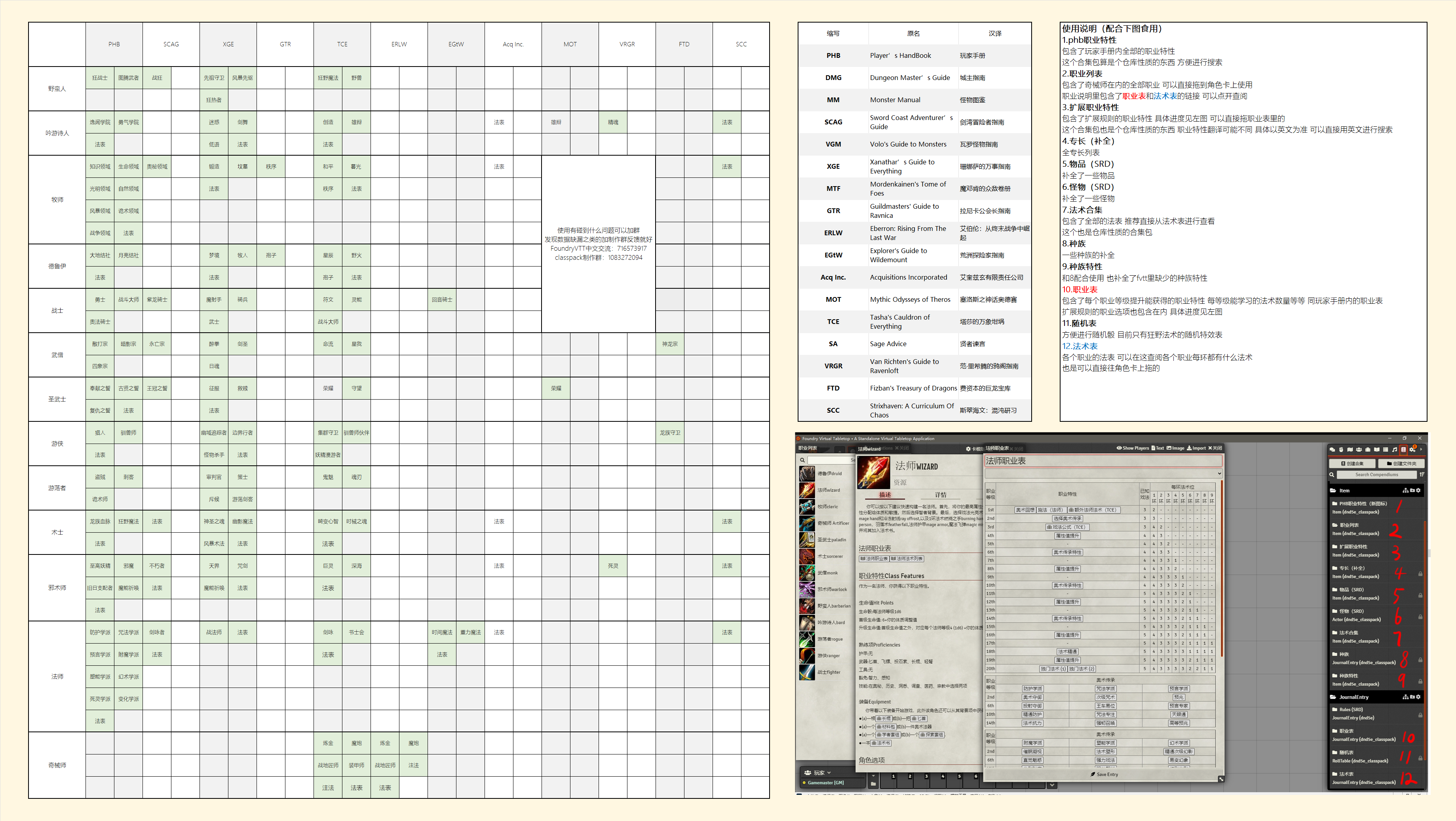1456x821 pixels.
Task: Click the 神龙宗 cell in the 武僧 row
Action: click(x=670, y=344)
